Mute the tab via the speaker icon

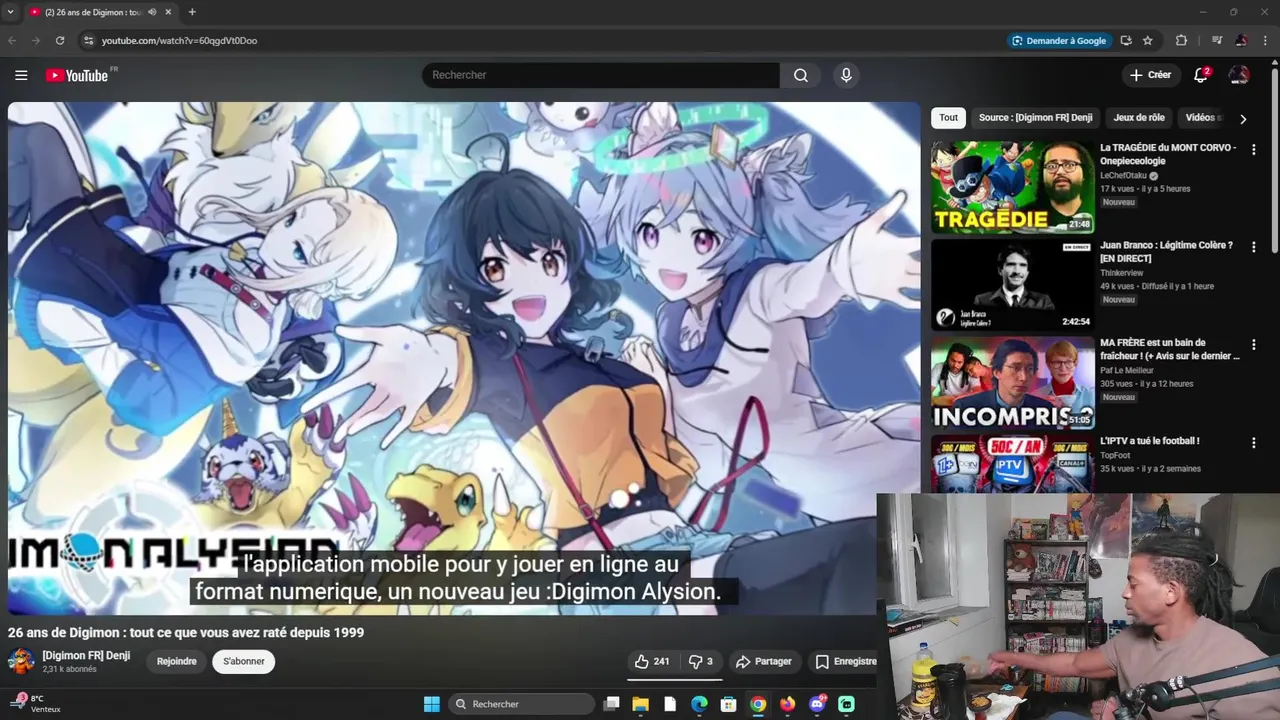click(152, 12)
